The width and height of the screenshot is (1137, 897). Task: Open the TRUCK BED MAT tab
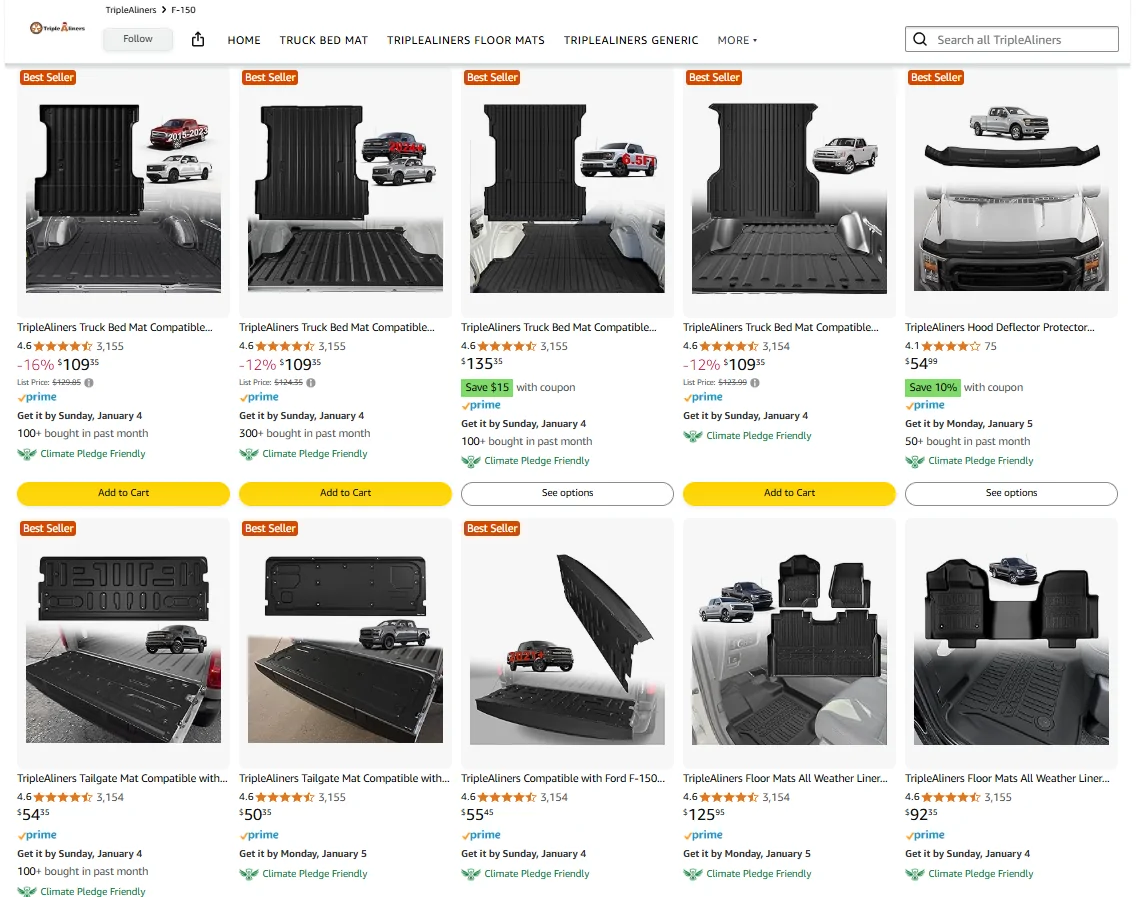324,40
